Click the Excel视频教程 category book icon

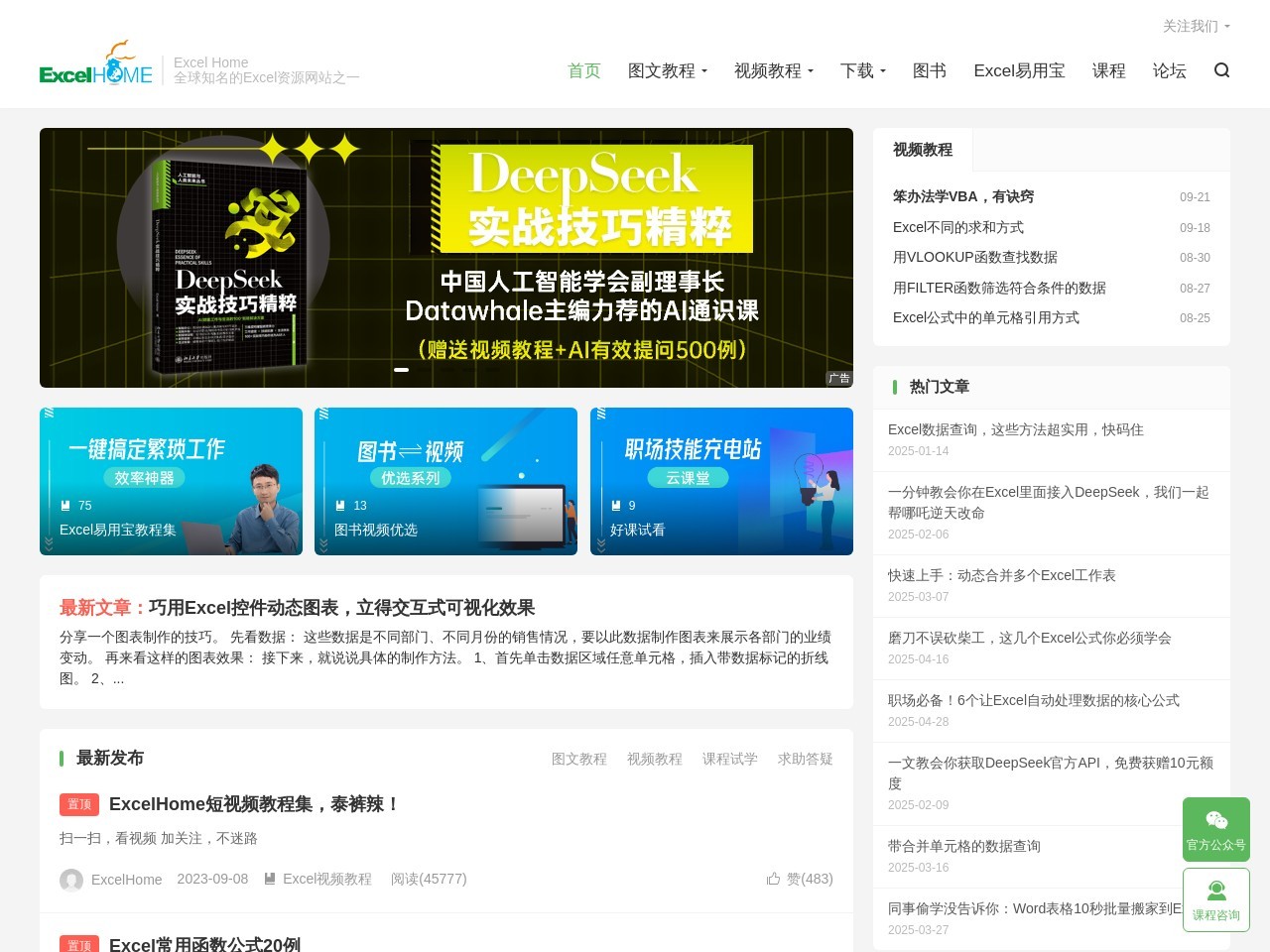pos(269,879)
